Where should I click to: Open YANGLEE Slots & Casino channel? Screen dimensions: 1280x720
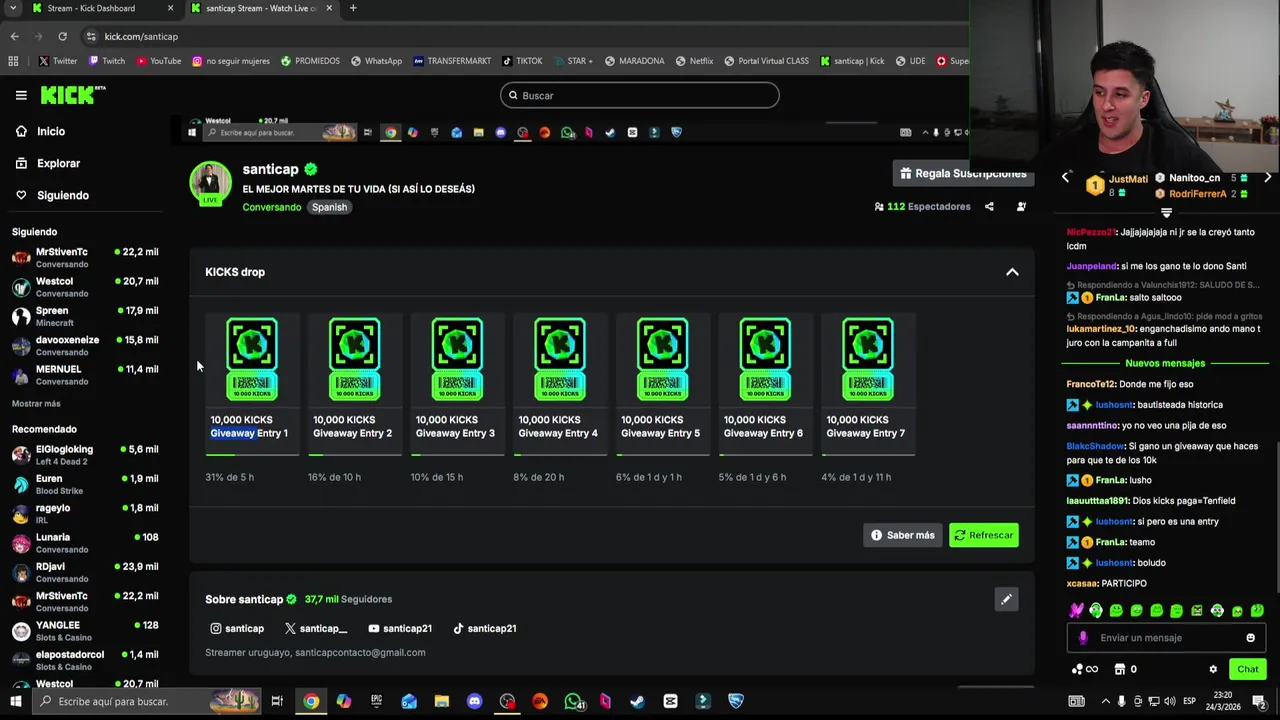(x=85, y=631)
